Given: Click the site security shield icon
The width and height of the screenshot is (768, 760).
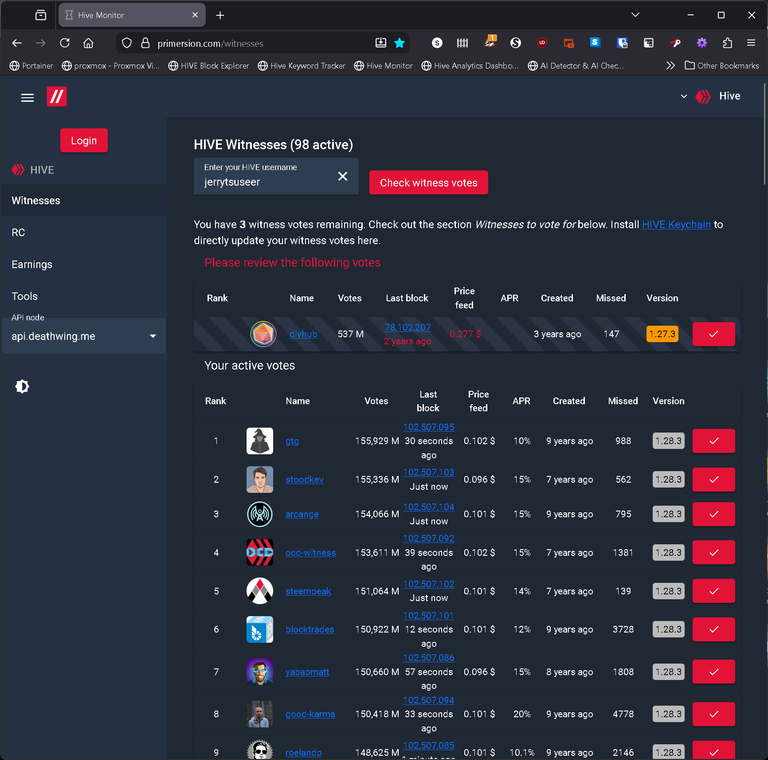Looking at the screenshot, I should [127, 43].
